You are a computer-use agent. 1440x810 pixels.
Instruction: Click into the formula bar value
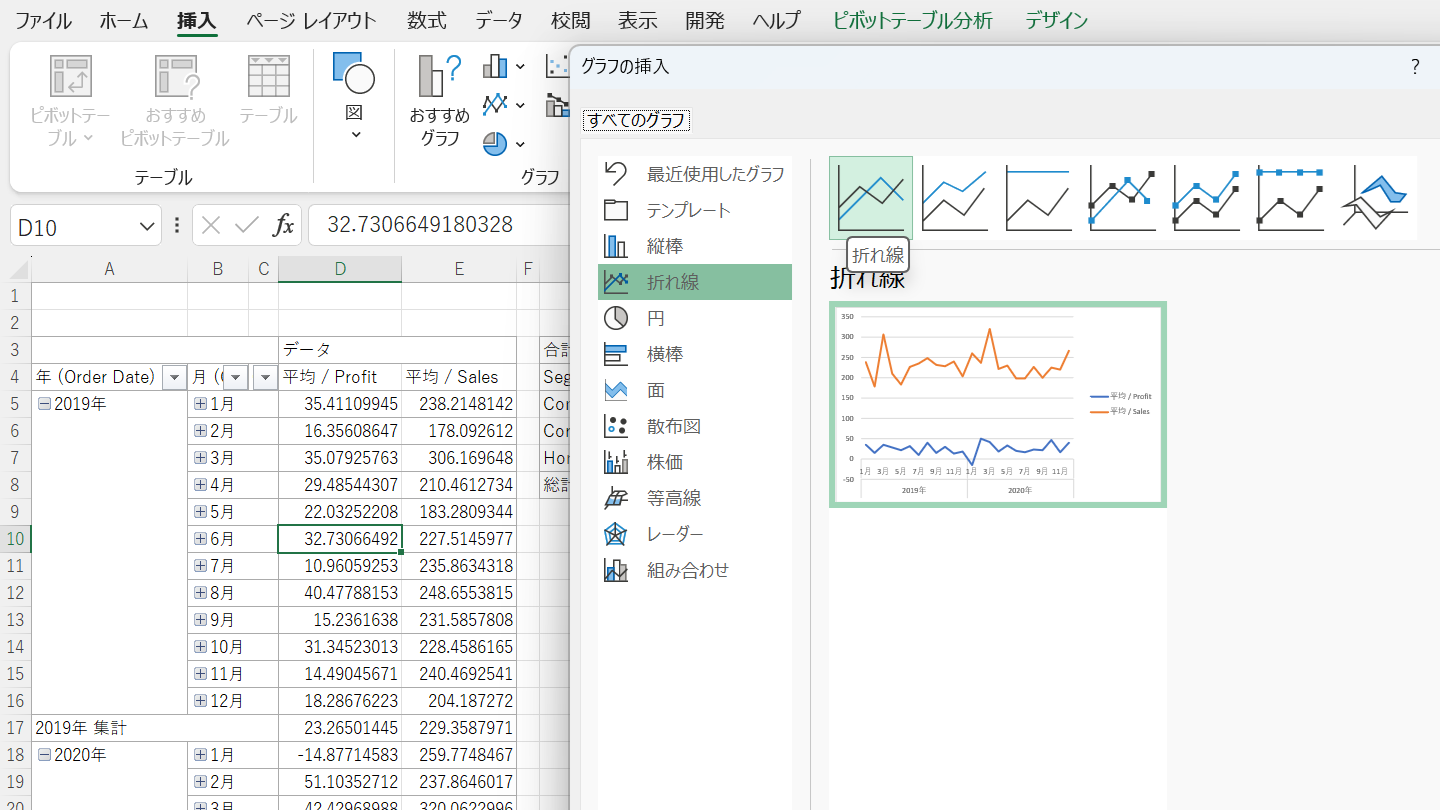coord(420,225)
